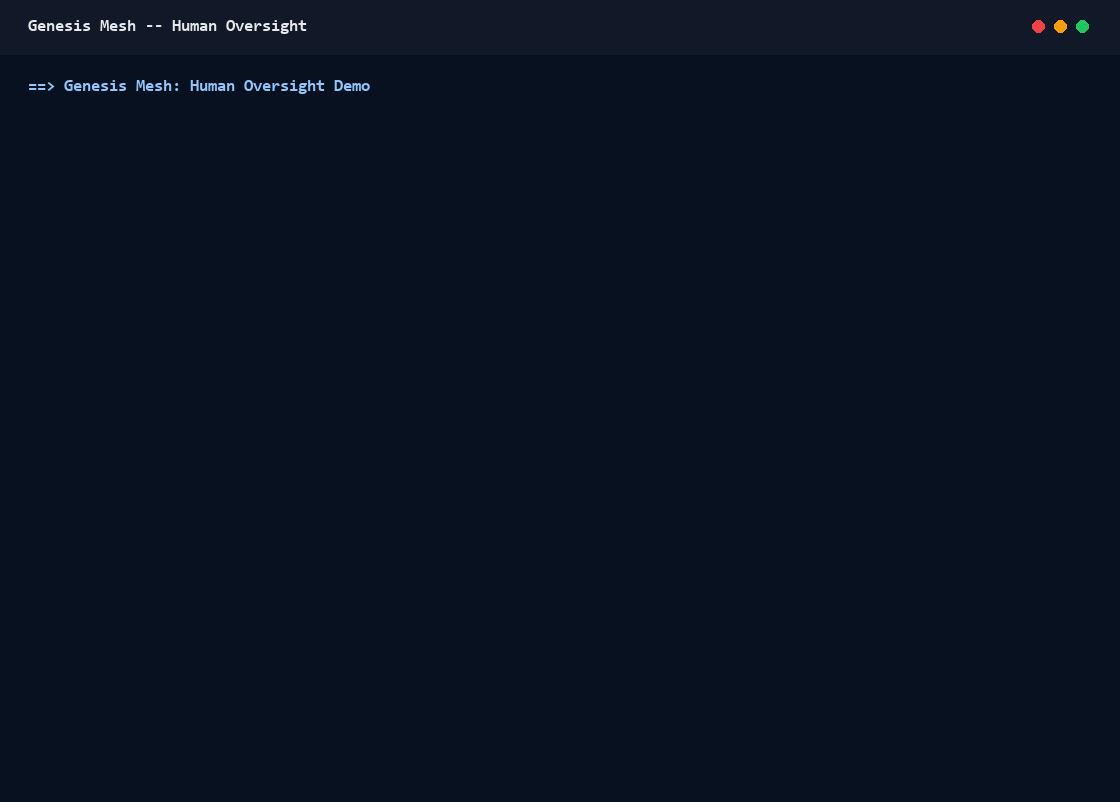Click the red window dot
The height and width of the screenshot is (802, 1120).
(x=1039, y=26)
